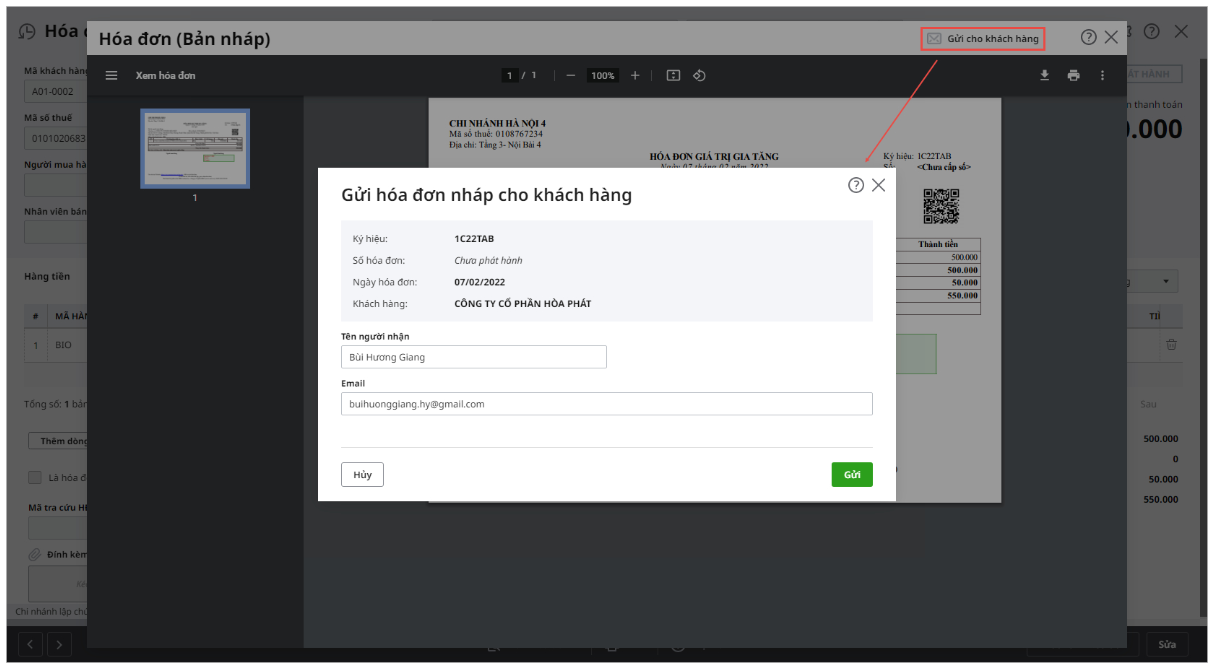Viewport: 1211px width, 666px height.
Task: Click the PDF page number field
Action: pos(510,75)
